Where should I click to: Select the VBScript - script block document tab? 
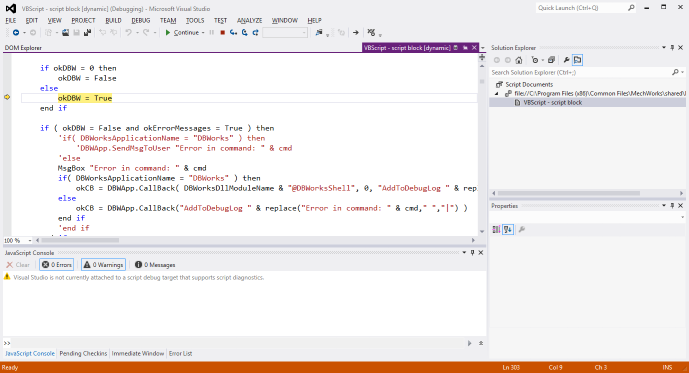tap(407, 47)
